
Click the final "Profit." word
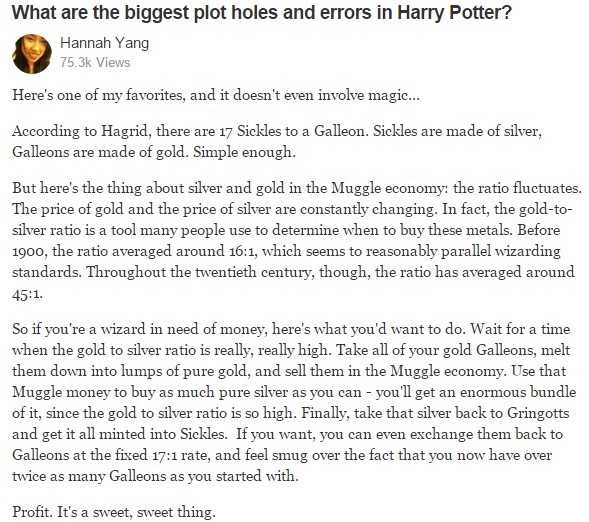point(33,512)
